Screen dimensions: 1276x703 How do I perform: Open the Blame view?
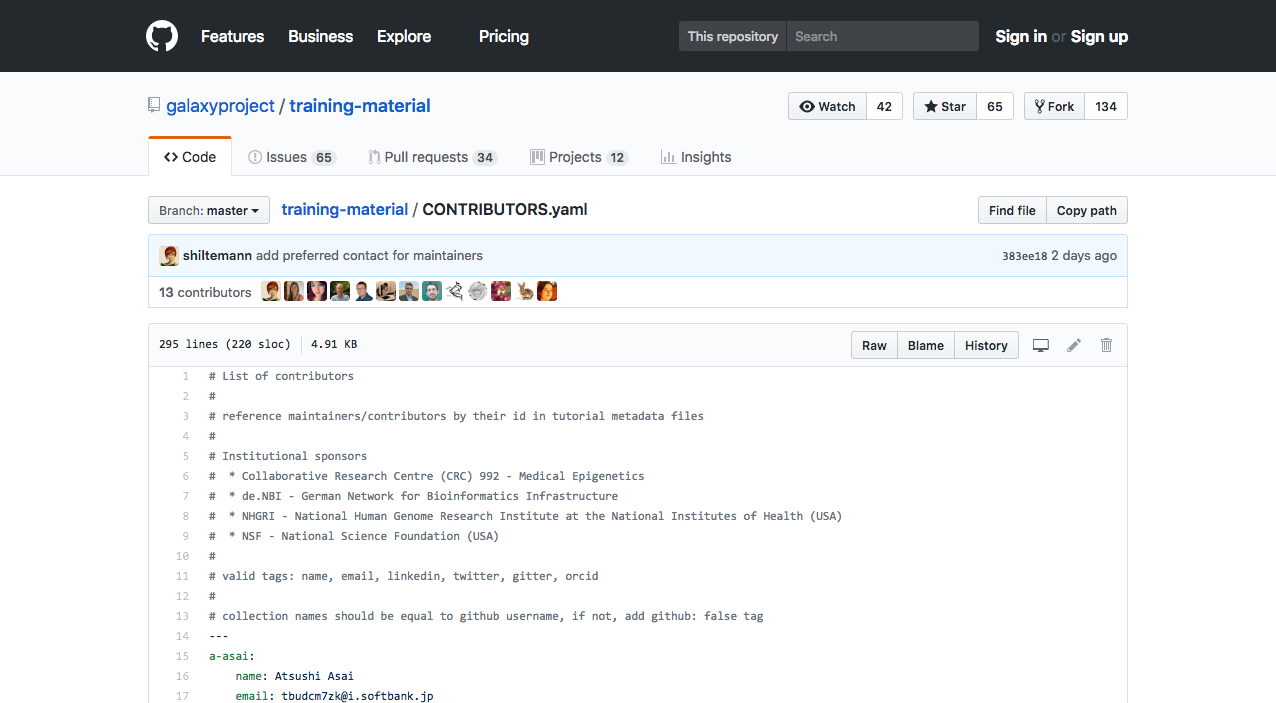tap(926, 345)
